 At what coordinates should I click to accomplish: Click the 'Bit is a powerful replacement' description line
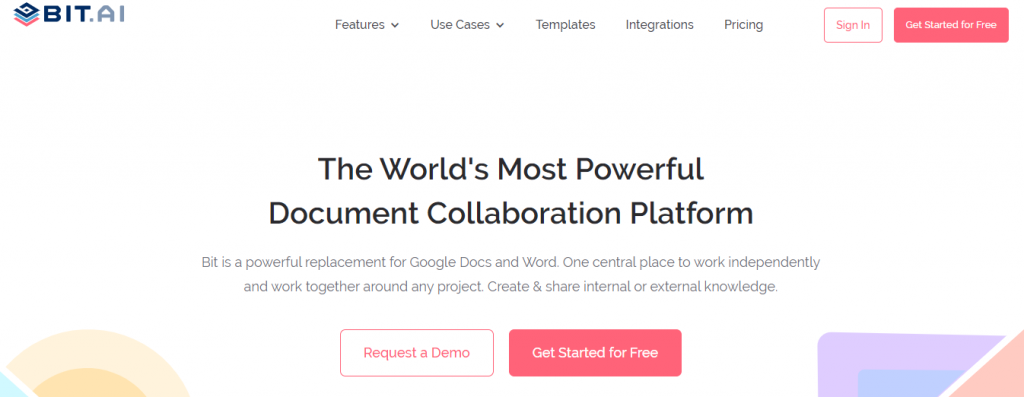click(511, 262)
